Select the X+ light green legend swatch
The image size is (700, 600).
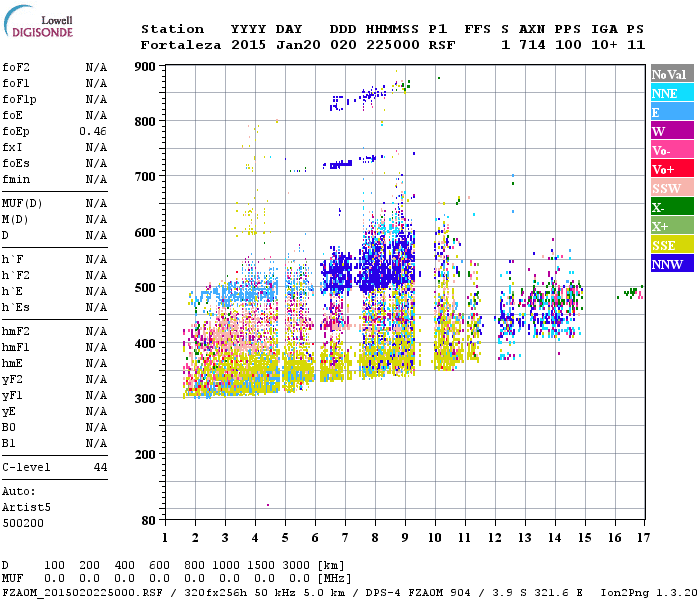[x=672, y=225]
